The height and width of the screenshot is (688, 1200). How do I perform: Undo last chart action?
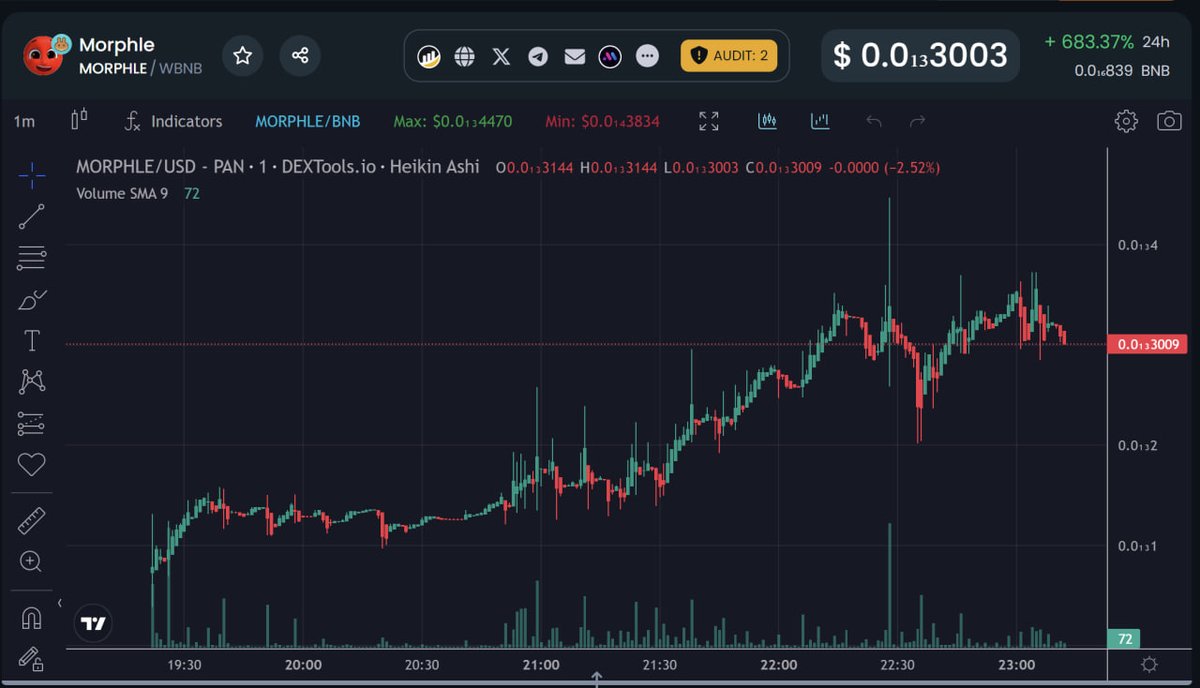(874, 122)
